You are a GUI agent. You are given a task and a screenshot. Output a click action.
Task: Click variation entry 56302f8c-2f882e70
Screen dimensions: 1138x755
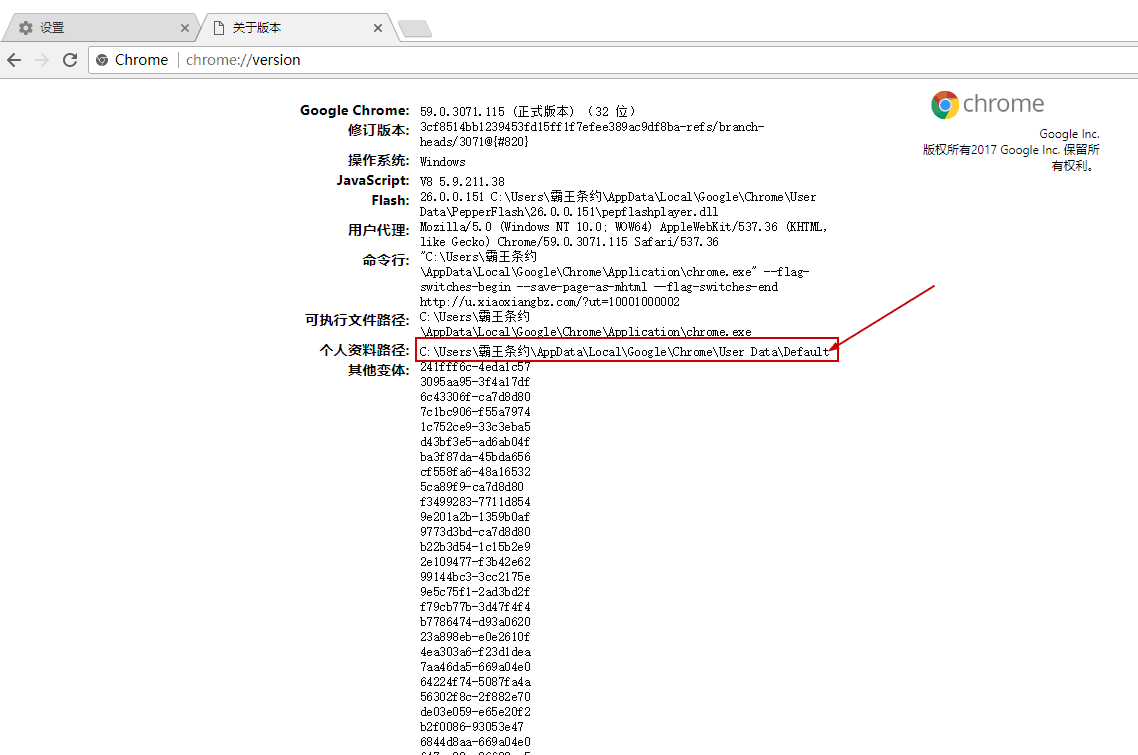pyautogui.click(x=475, y=697)
